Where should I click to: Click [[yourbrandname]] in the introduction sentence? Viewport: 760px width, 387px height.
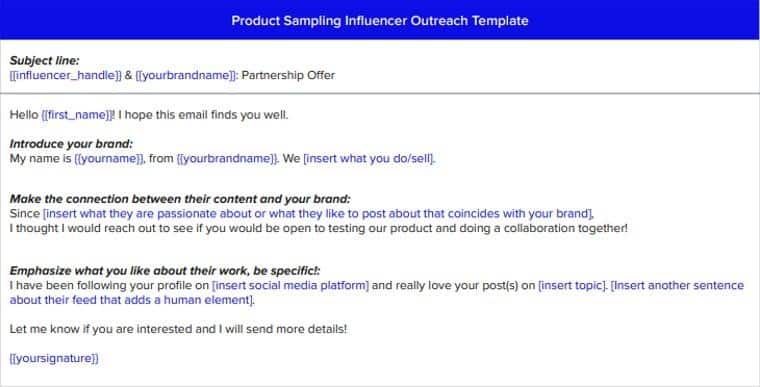click(x=228, y=159)
